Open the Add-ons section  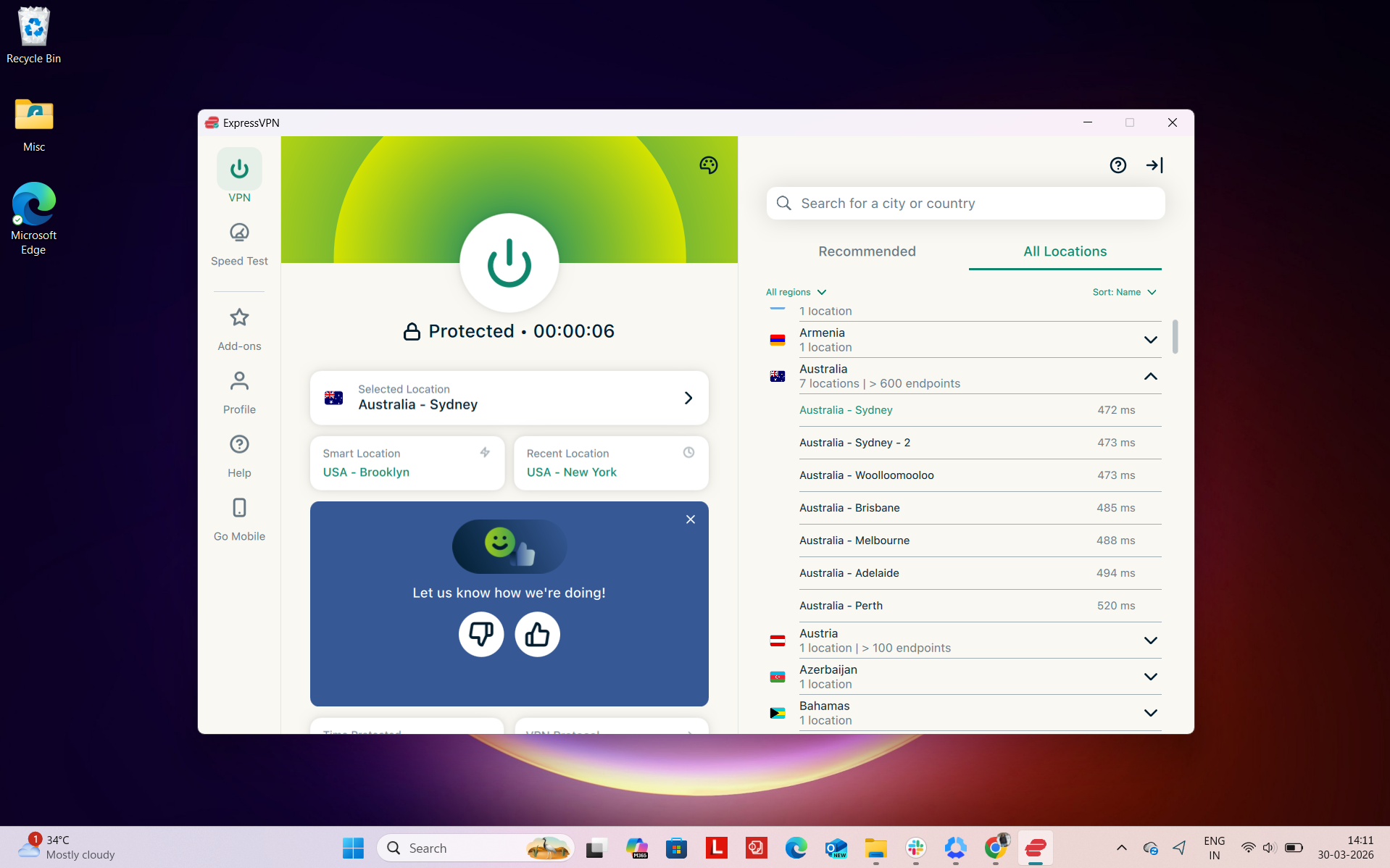point(239,327)
